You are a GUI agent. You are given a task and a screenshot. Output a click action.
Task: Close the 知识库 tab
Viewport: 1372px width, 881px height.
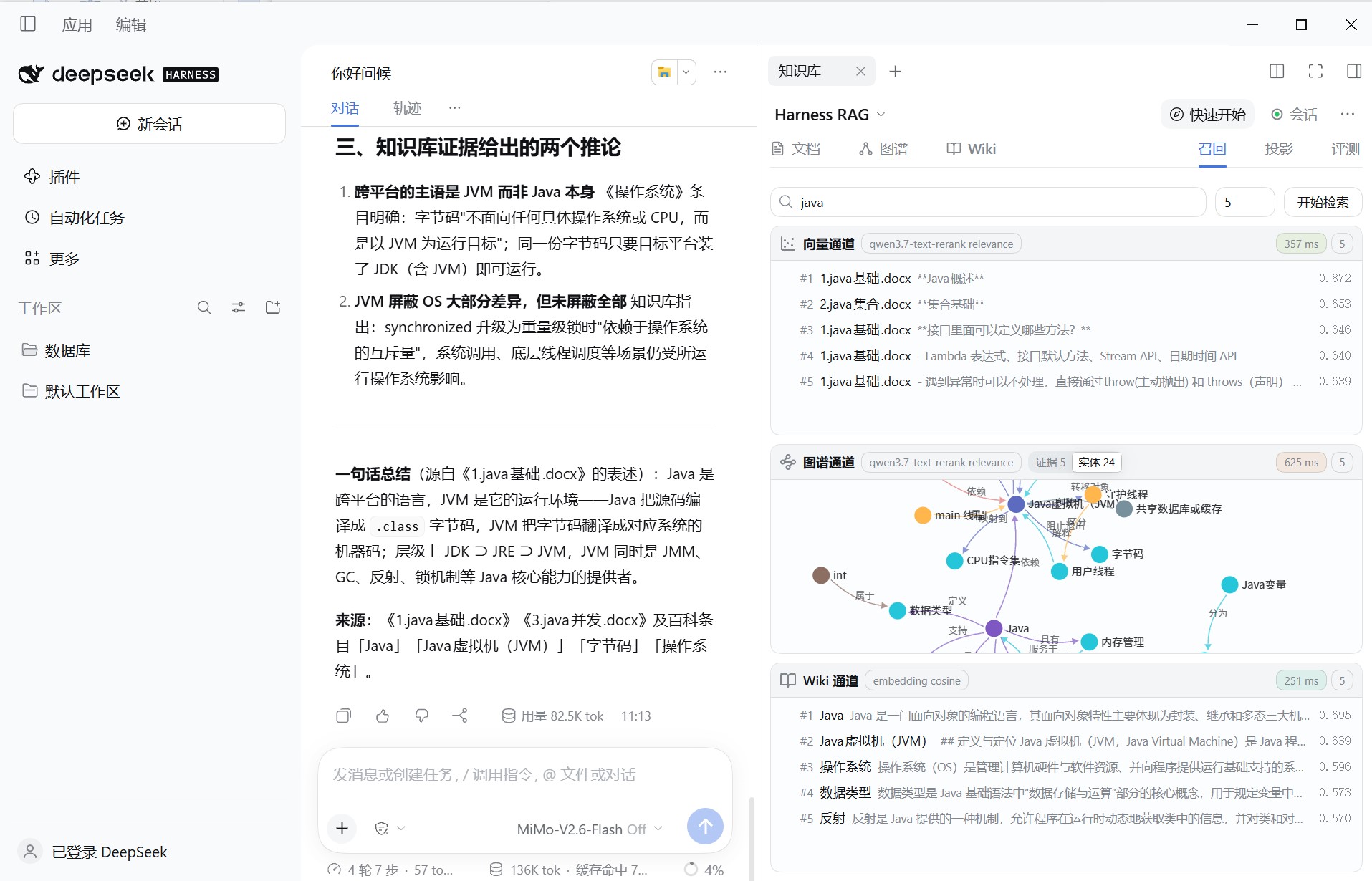[860, 71]
